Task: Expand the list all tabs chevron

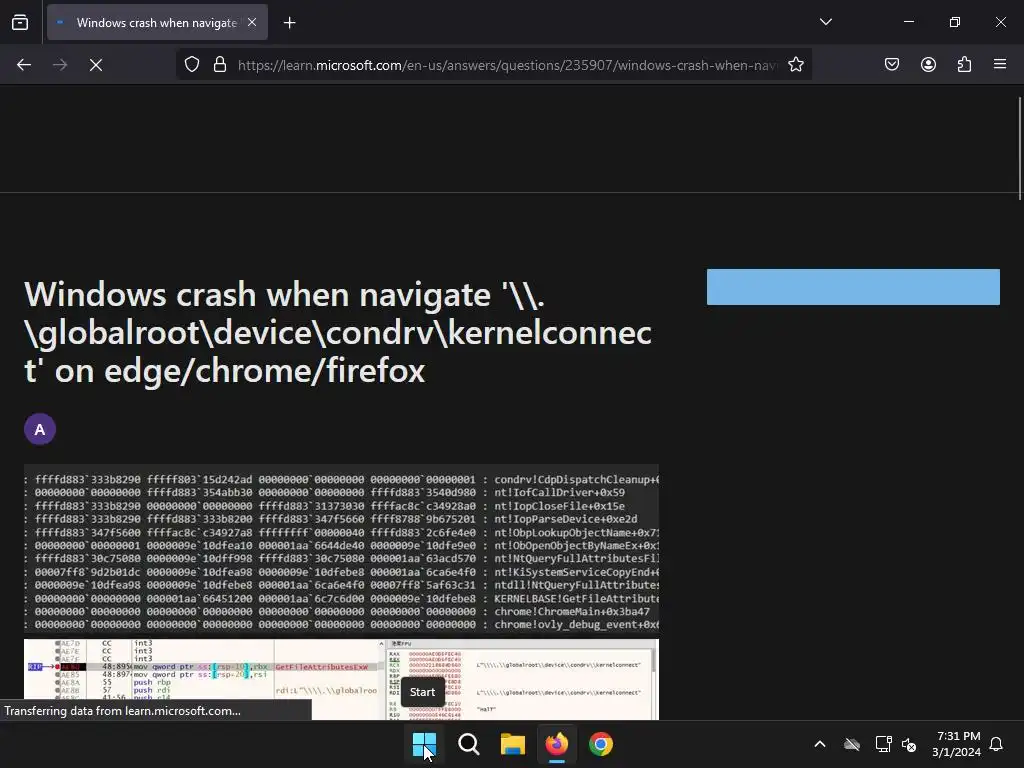Action: coord(825,22)
